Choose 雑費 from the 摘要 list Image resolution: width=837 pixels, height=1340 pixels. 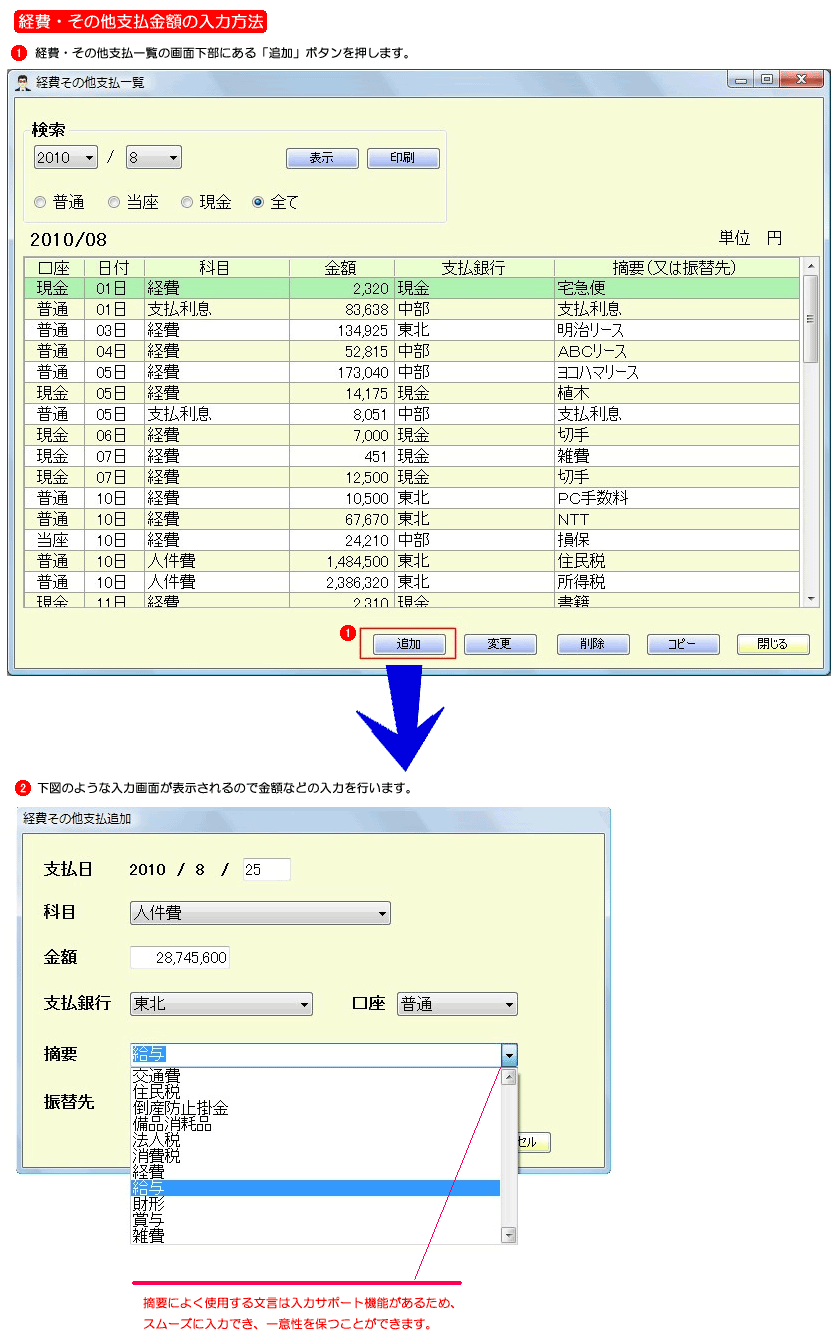coord(315,1236)
